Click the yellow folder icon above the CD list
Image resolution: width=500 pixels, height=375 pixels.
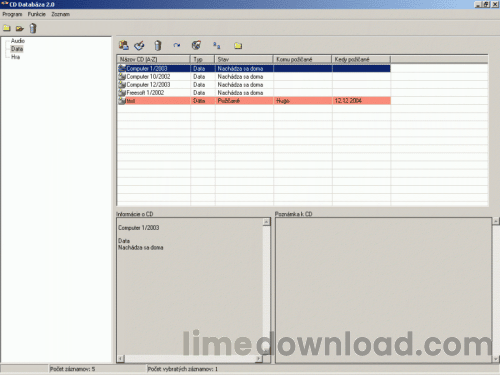(238, 46)
